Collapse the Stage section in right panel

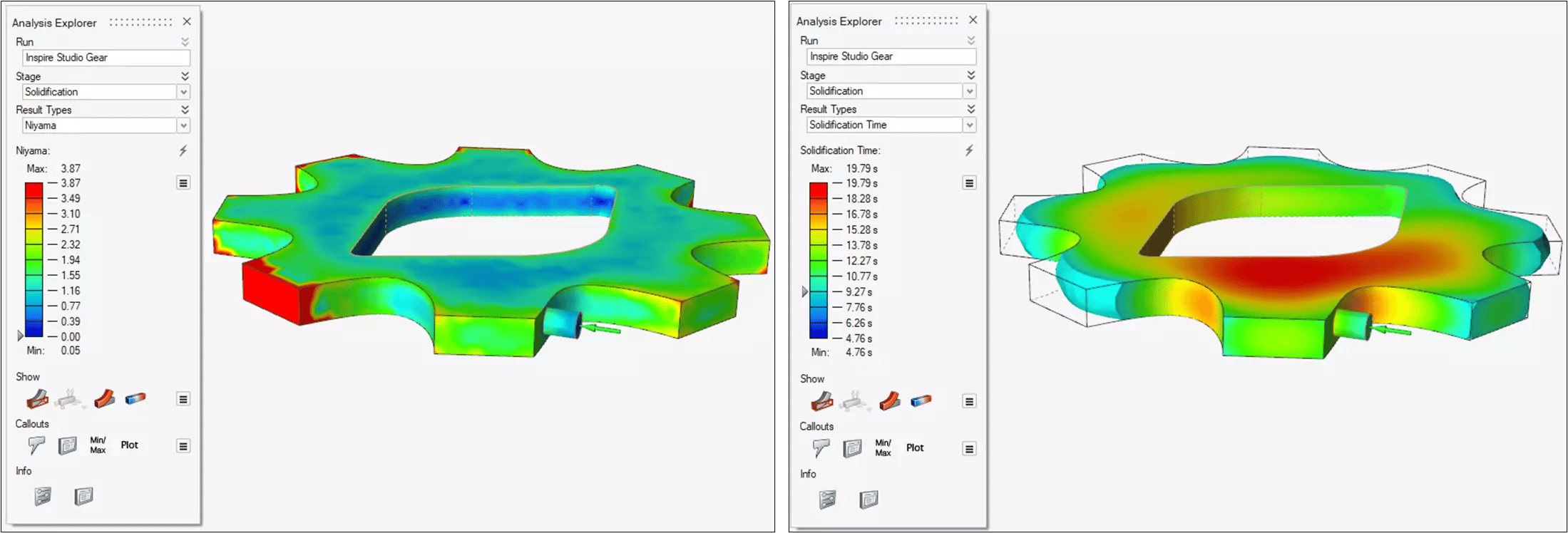pyautogui.click(x=970, y=75)
